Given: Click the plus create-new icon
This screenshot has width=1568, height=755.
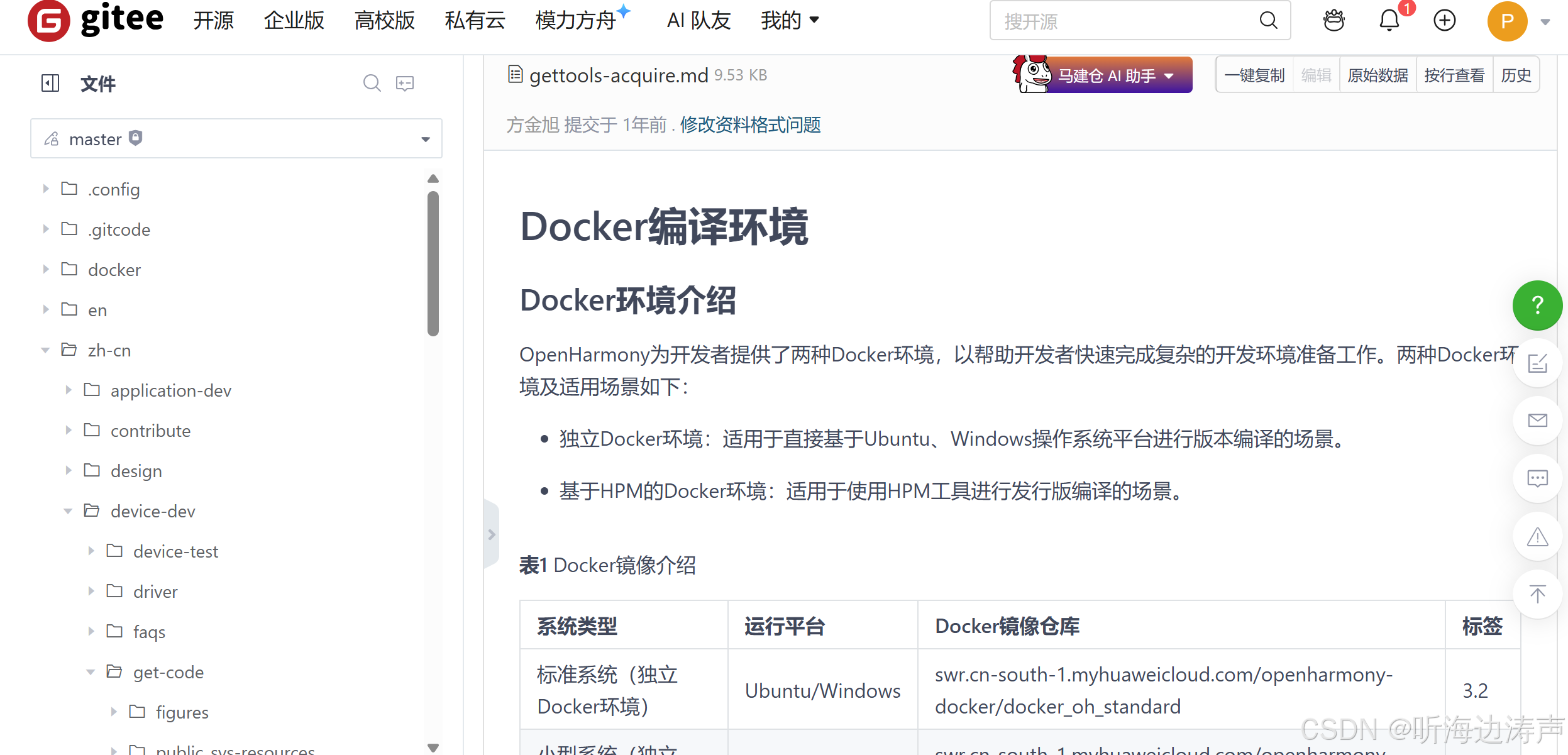Looking at the screenshot, I should pyautogui.click(x=1444, y=21).
